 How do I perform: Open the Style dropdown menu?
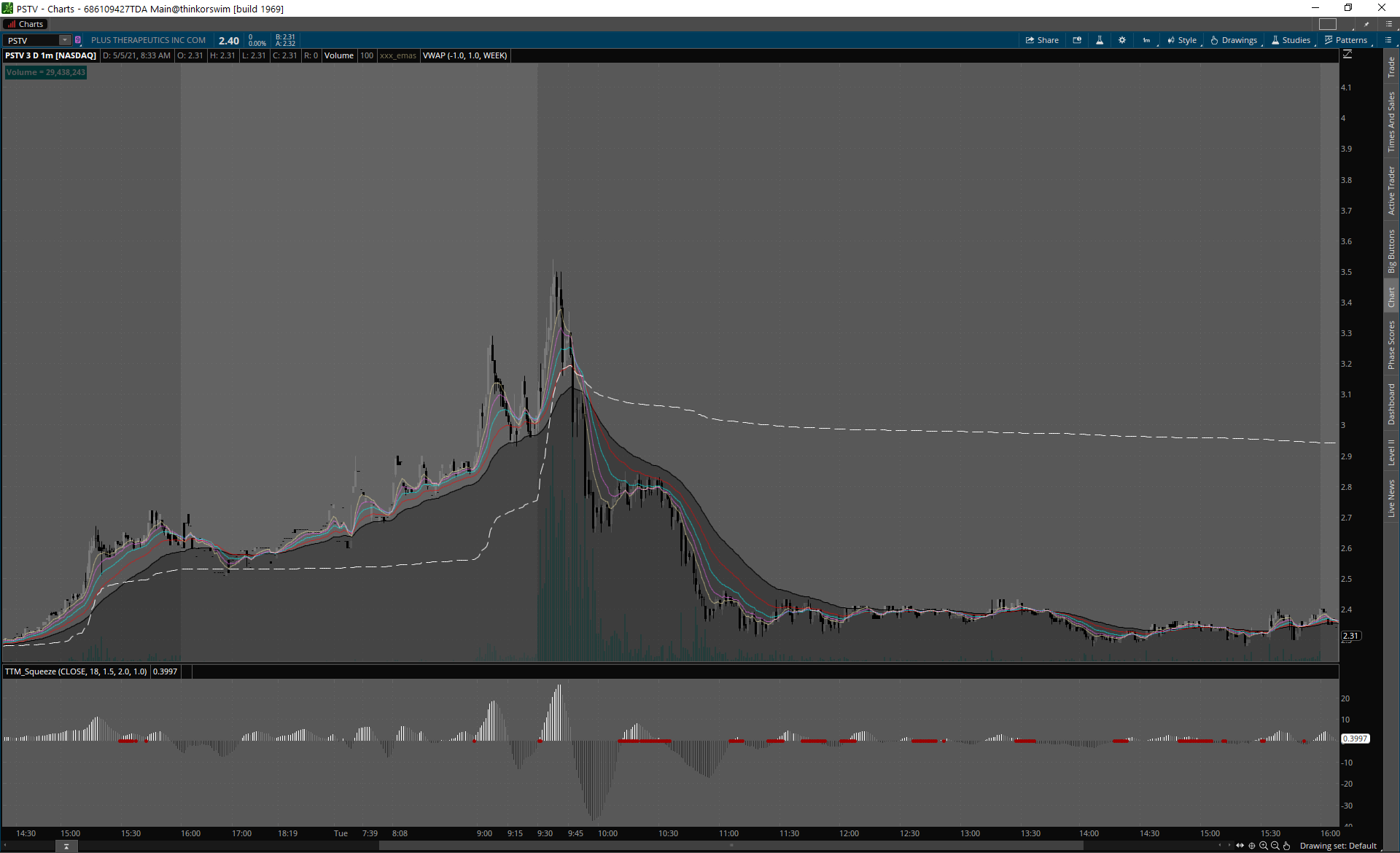pyautogui.click(x=1182, y=40)
